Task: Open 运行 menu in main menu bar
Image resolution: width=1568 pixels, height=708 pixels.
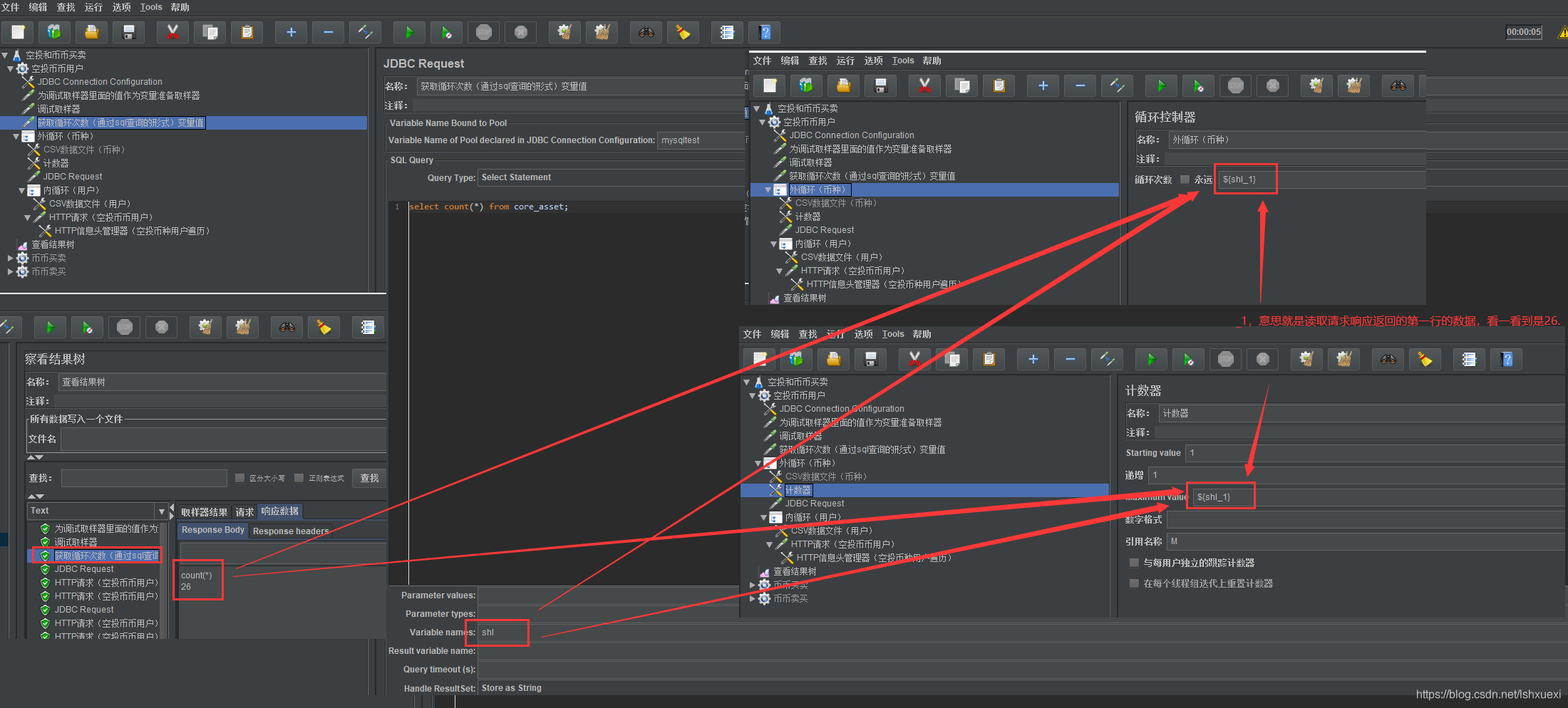Action: pyautogui.click(x=93, y=7)
